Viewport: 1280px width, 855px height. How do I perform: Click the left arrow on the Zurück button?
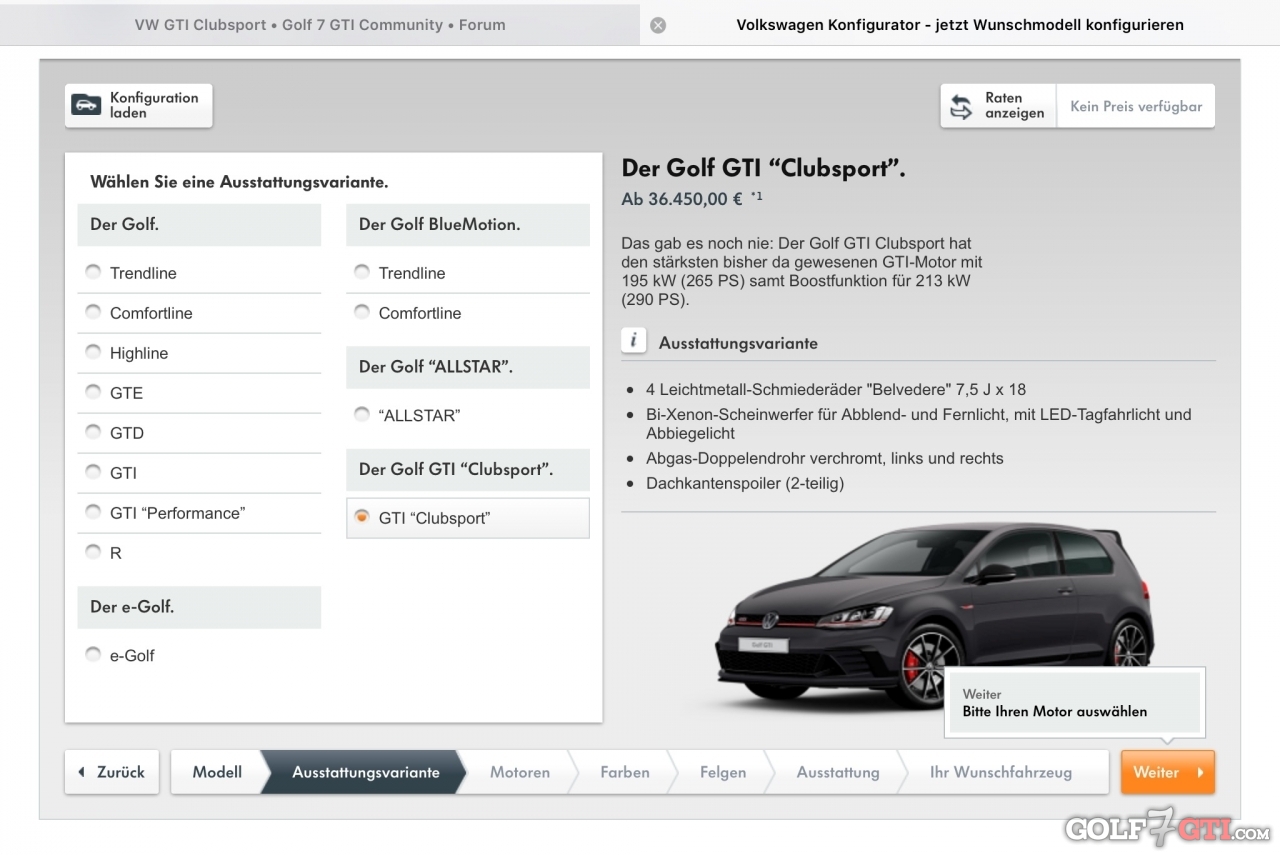click(82, 772)
